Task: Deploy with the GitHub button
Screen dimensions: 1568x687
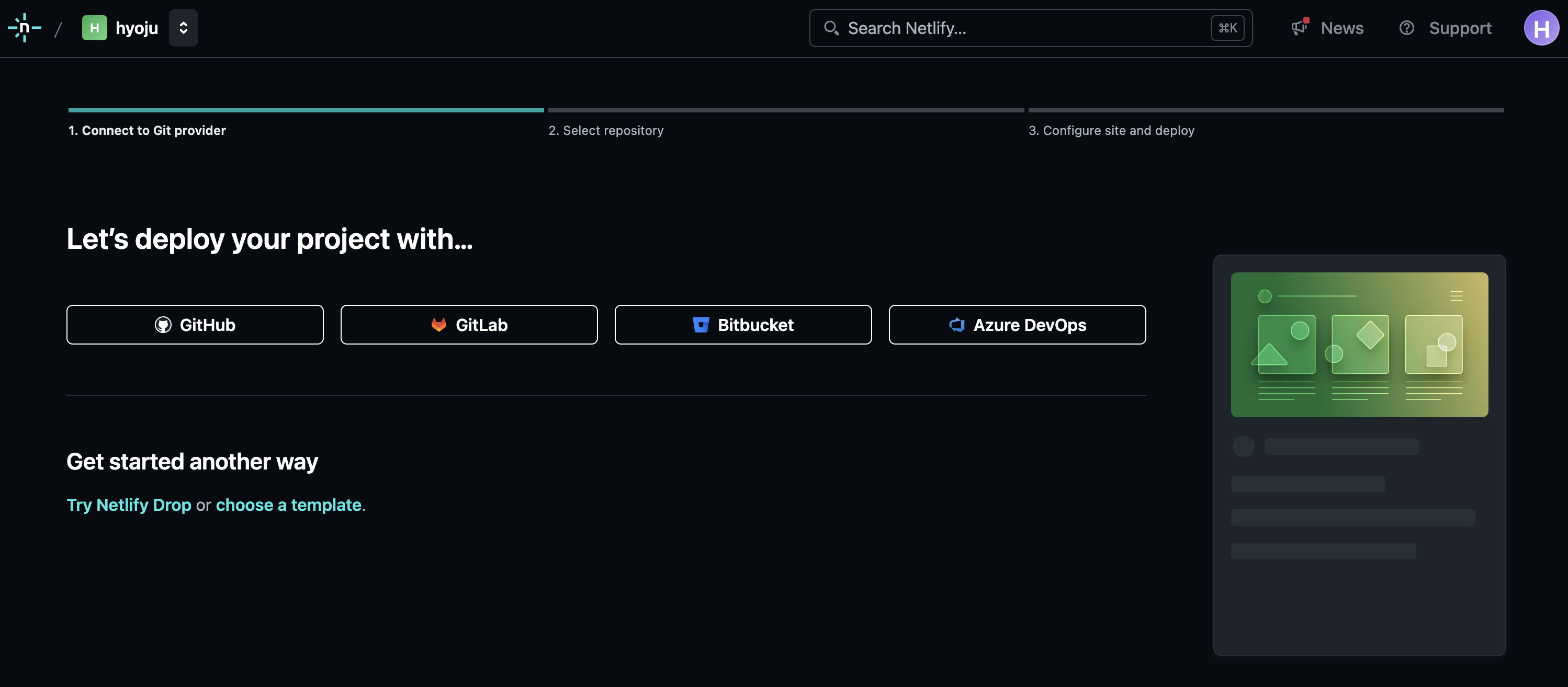Action: 195,325
